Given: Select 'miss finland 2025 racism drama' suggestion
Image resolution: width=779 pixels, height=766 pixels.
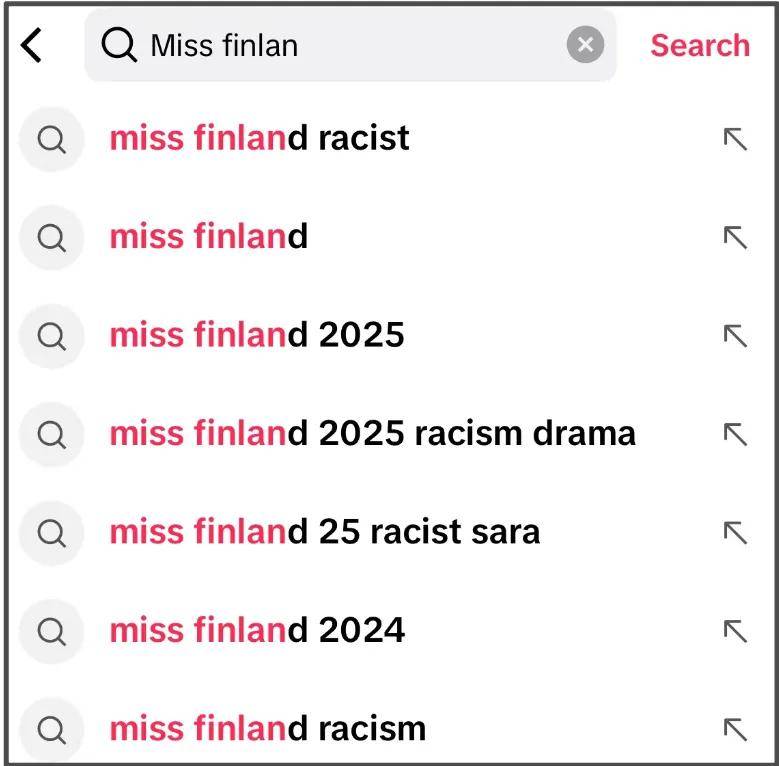Looking at the screenshot, I should coord(372,433).
